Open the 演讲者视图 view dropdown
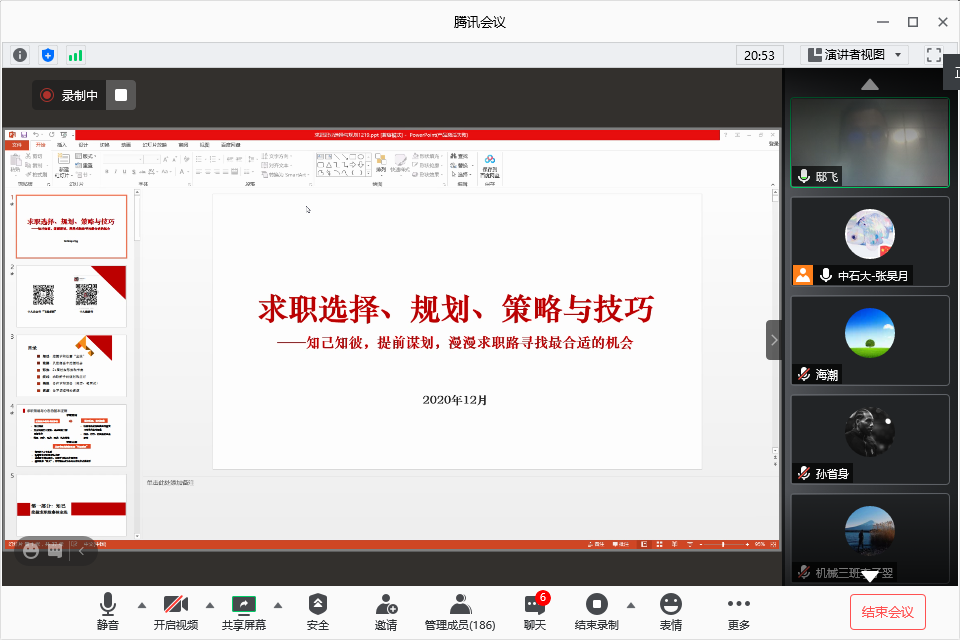Image resolution: width=960 pixels, height=640 pixels. click(x=855, y=55)
